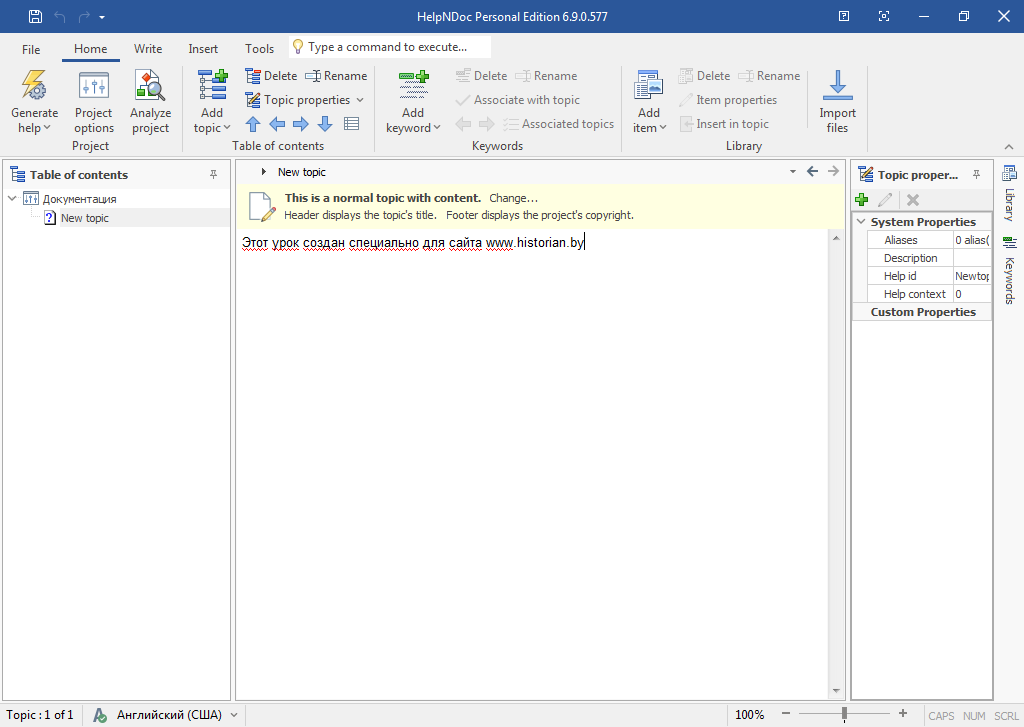Click Item properties in Library group
Viewport: 1024px width, 727px height.
728,100
